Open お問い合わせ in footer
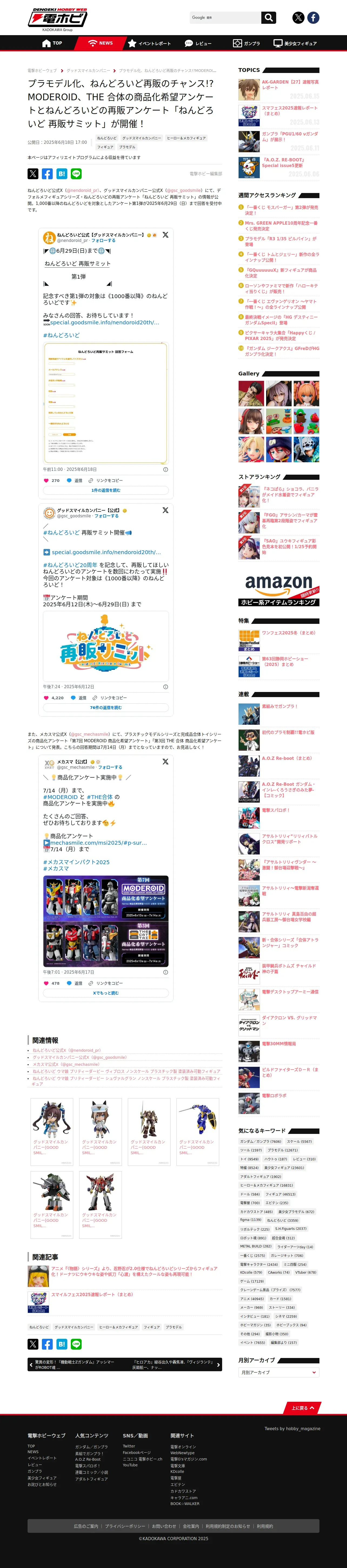Image resolution: width=347 pixels, height=1568 pixels. pos(164,1526)
